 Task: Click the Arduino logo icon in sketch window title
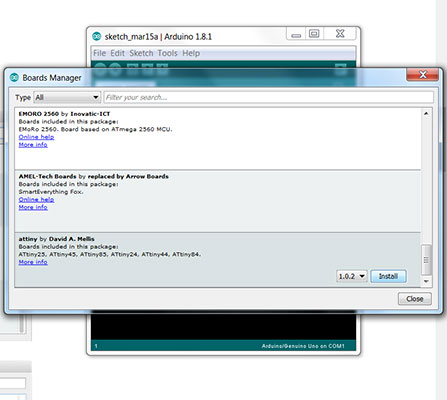point(97,36)
